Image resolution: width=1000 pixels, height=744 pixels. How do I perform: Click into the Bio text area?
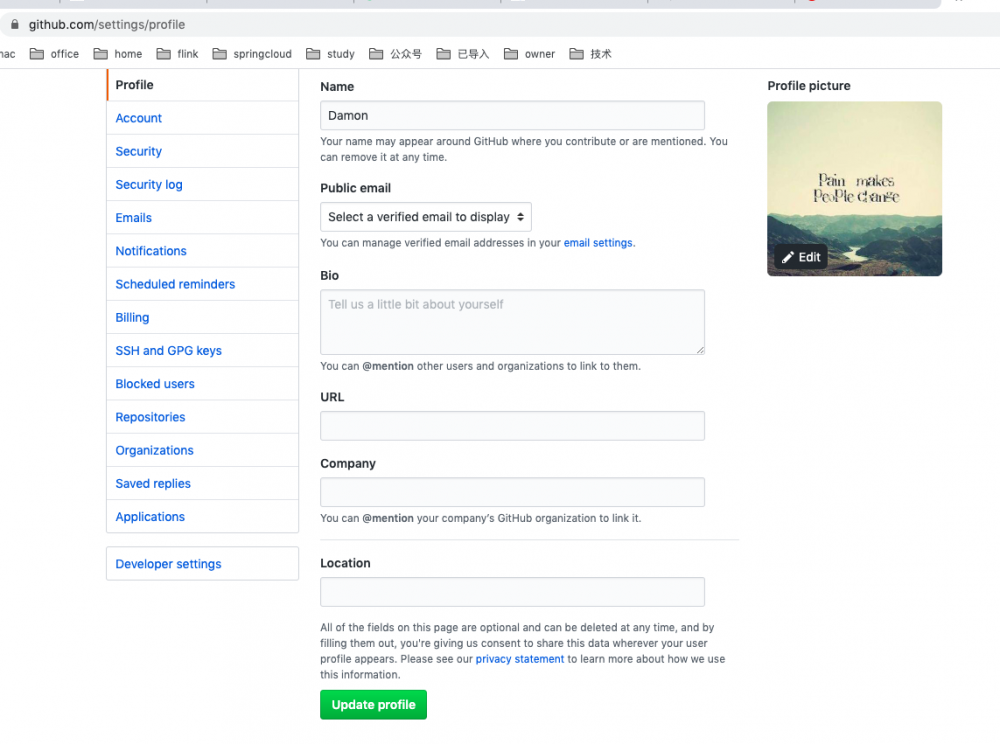point(512,322)
